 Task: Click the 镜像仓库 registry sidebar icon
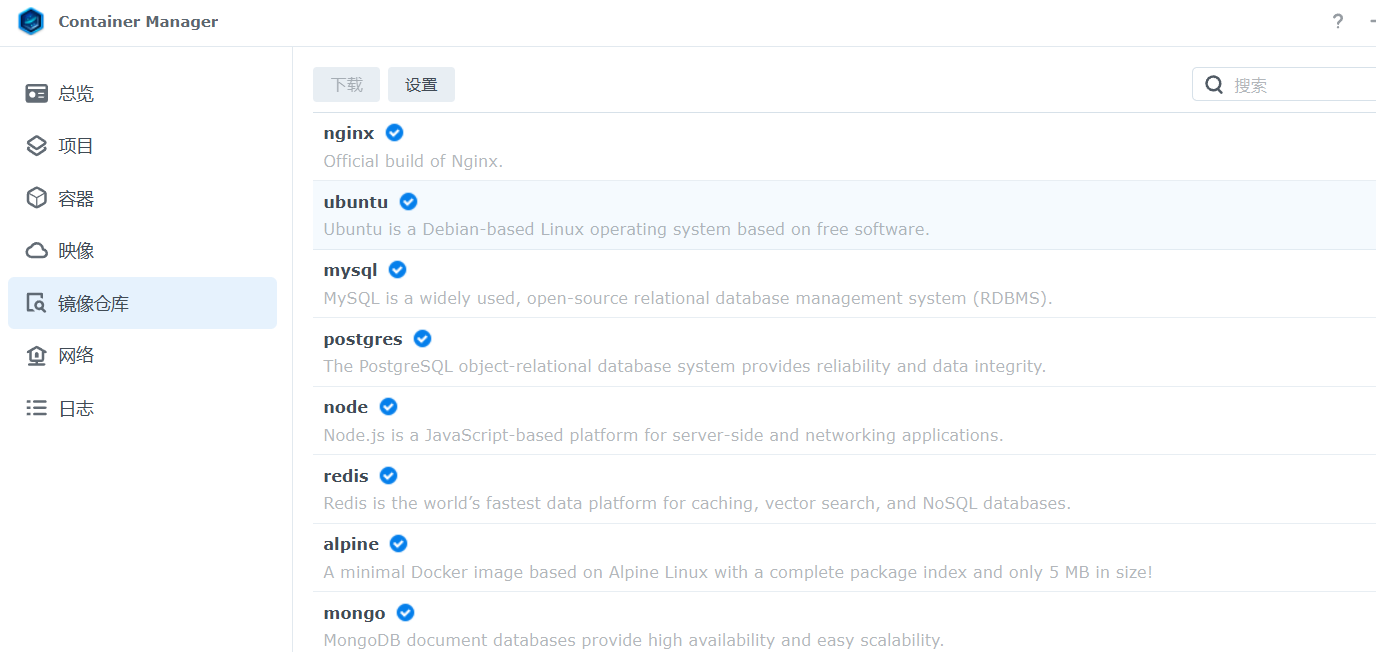tap(37, 303)
